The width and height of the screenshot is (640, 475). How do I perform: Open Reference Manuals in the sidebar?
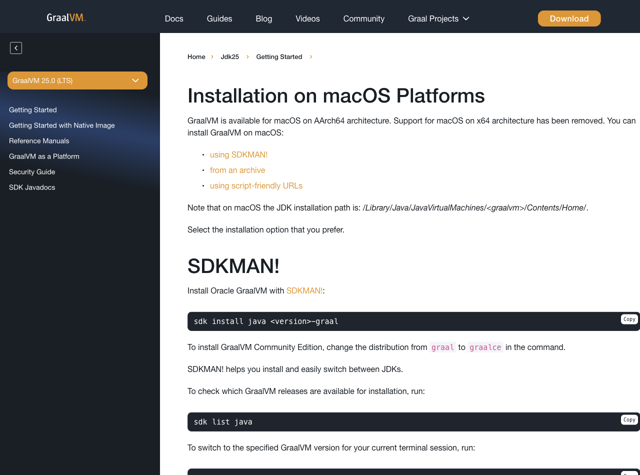39,141
